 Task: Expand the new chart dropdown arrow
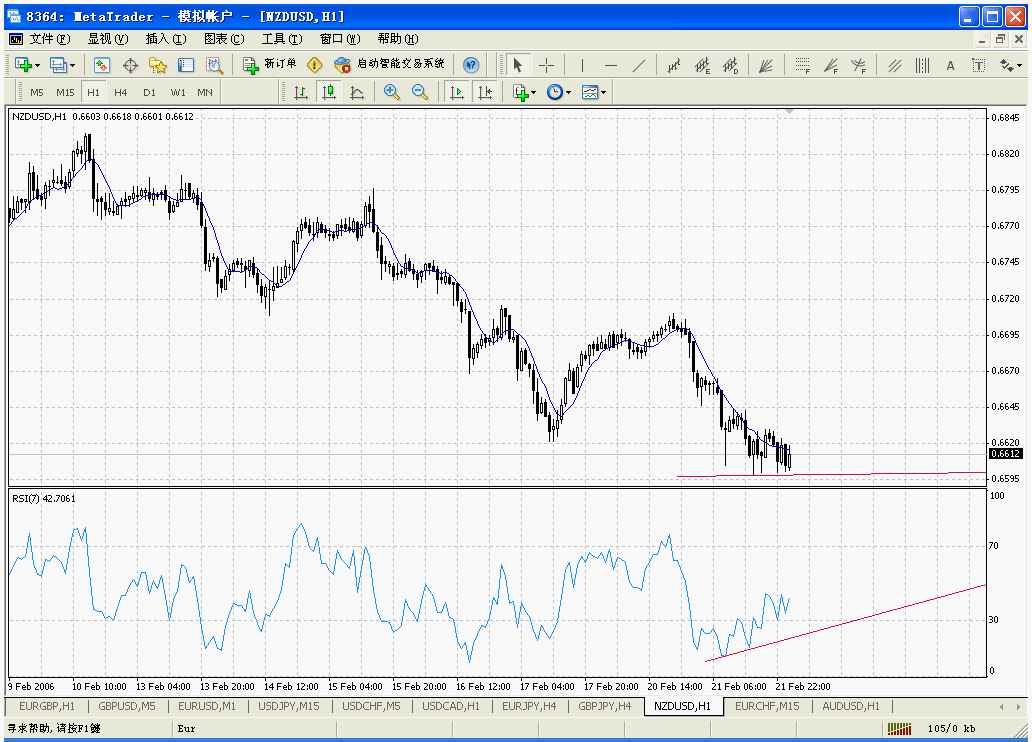coord(38,65)
